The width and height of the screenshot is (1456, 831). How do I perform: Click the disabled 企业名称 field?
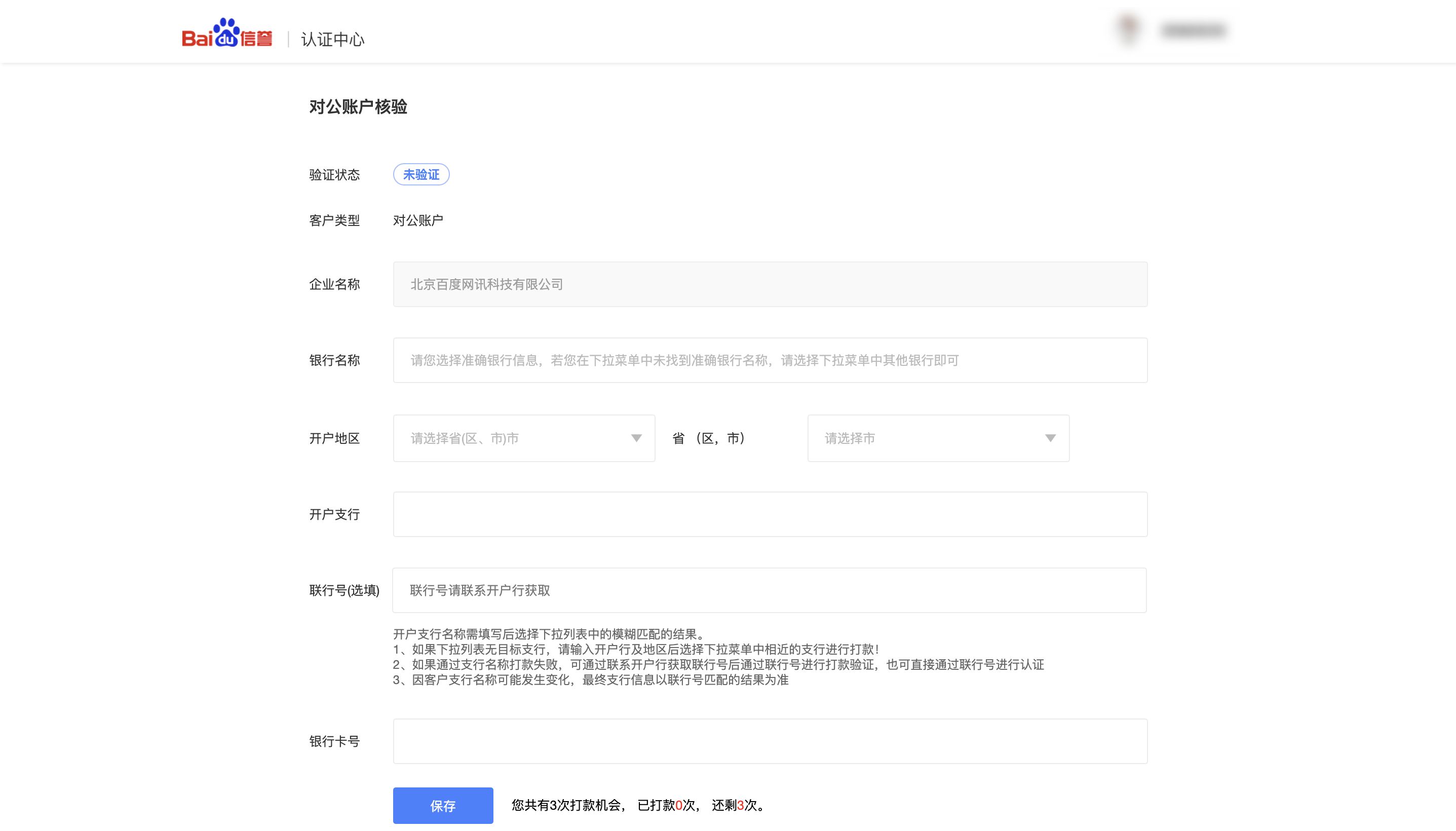click(769, 284)
